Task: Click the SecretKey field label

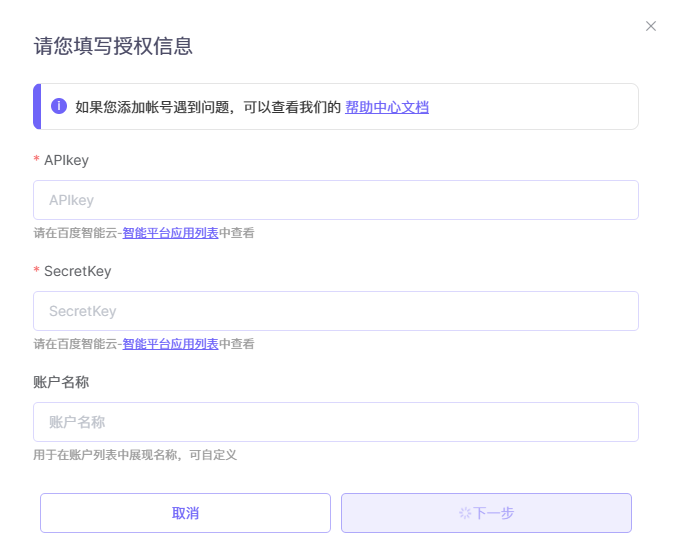Action: point(77,271)
